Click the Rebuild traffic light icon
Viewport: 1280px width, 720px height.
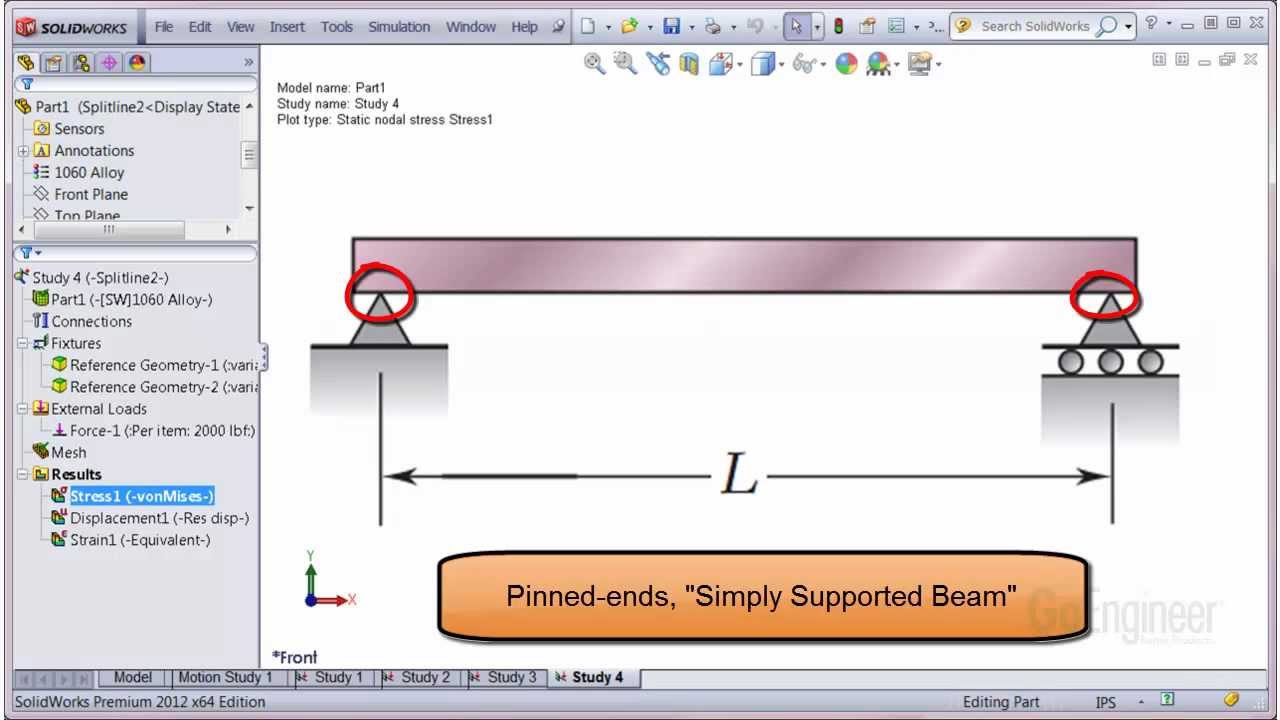tap(838, 26)
